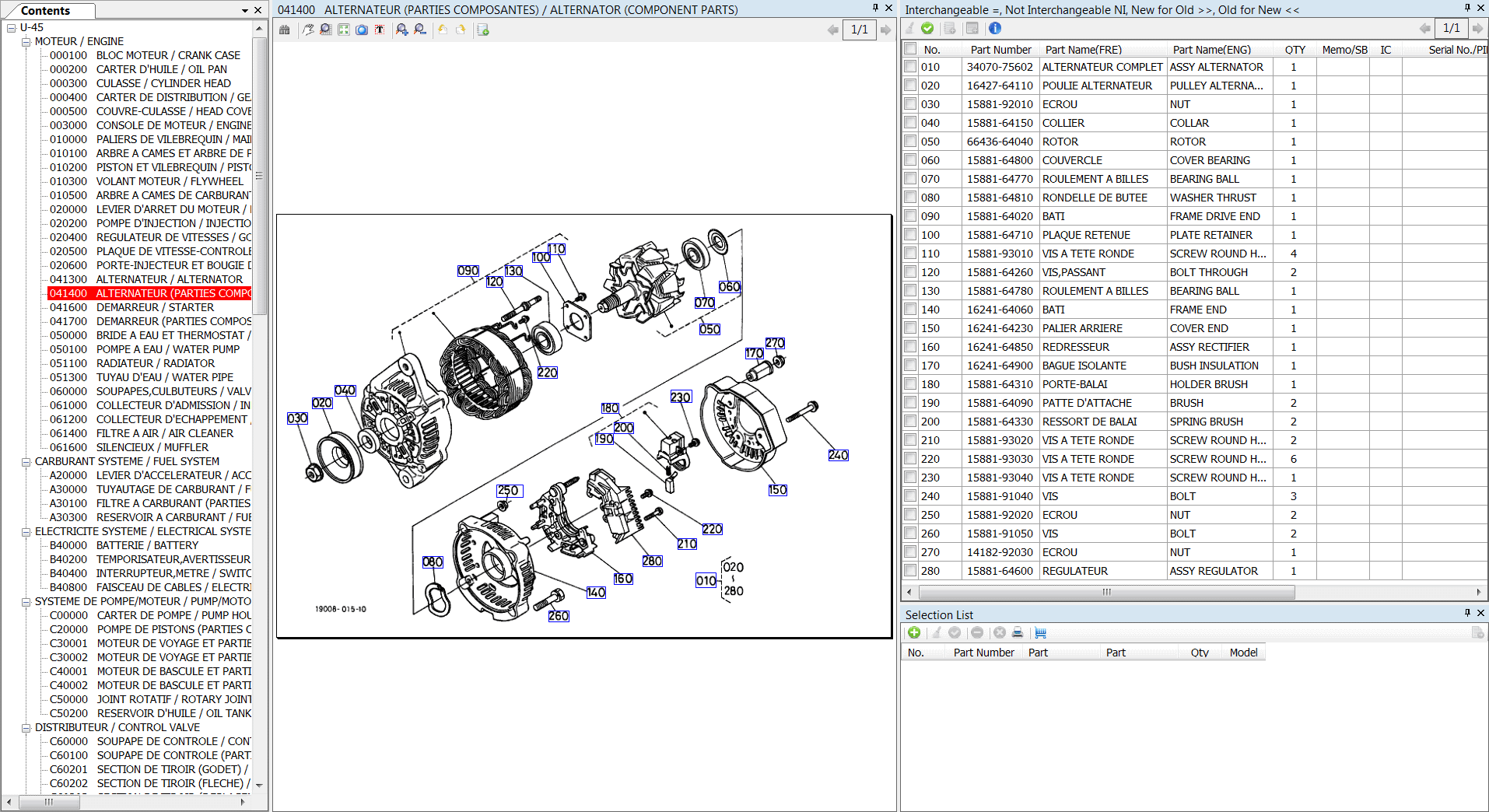Image resolution: width=1489 pixels, height=812 pixels.
Task: Click the parts table horizontal scrollbar
Action: tap(1106, 592)
